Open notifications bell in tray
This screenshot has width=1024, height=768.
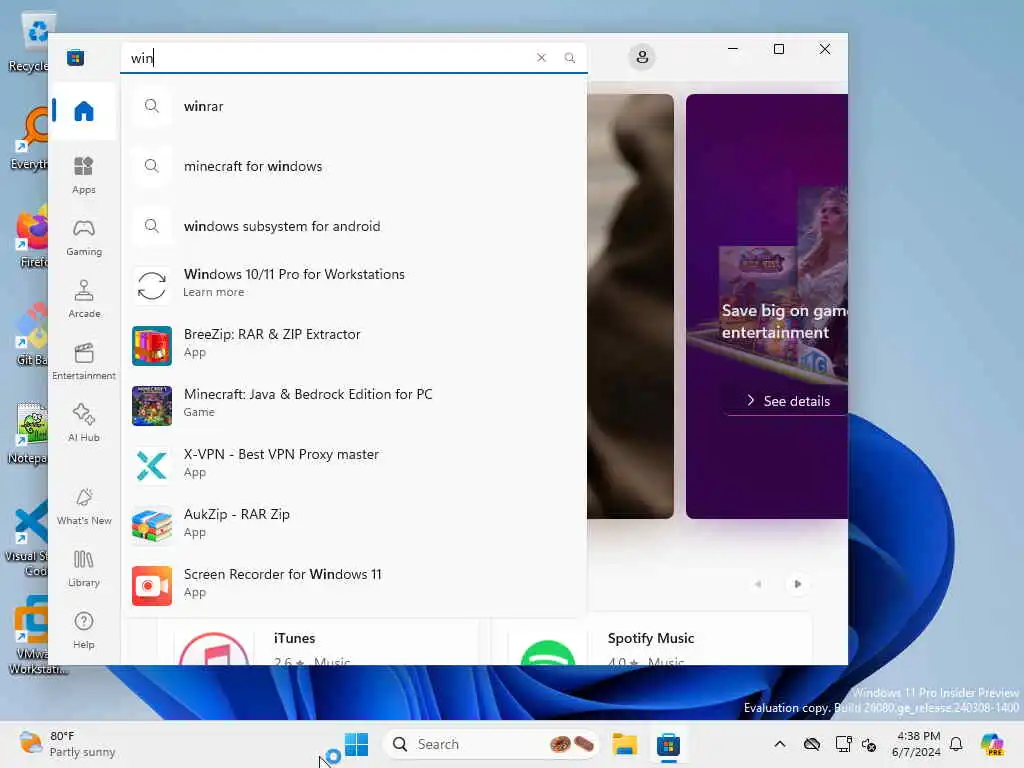(x=956, y=744)
